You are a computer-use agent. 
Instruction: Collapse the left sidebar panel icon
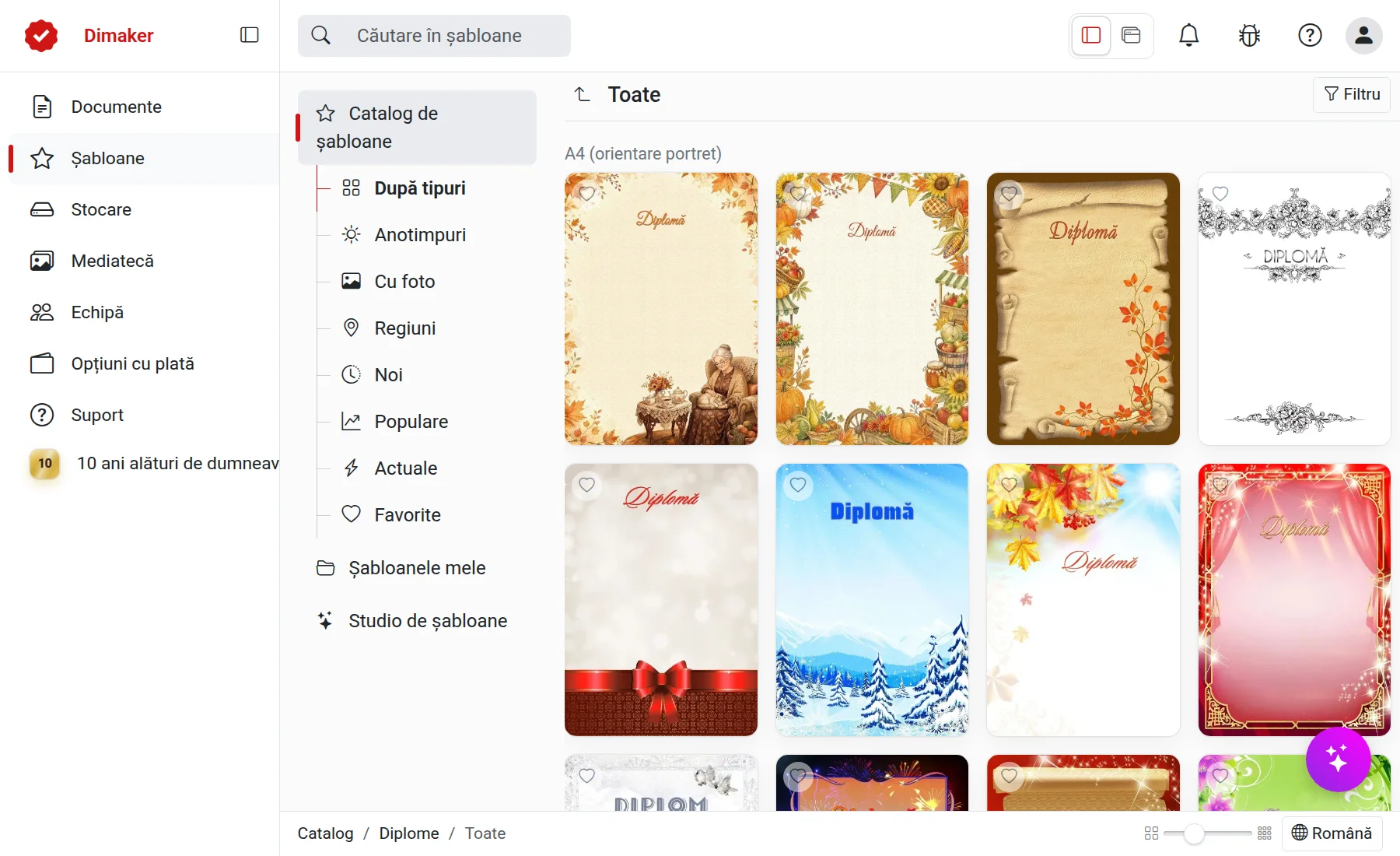coord(249,35)
